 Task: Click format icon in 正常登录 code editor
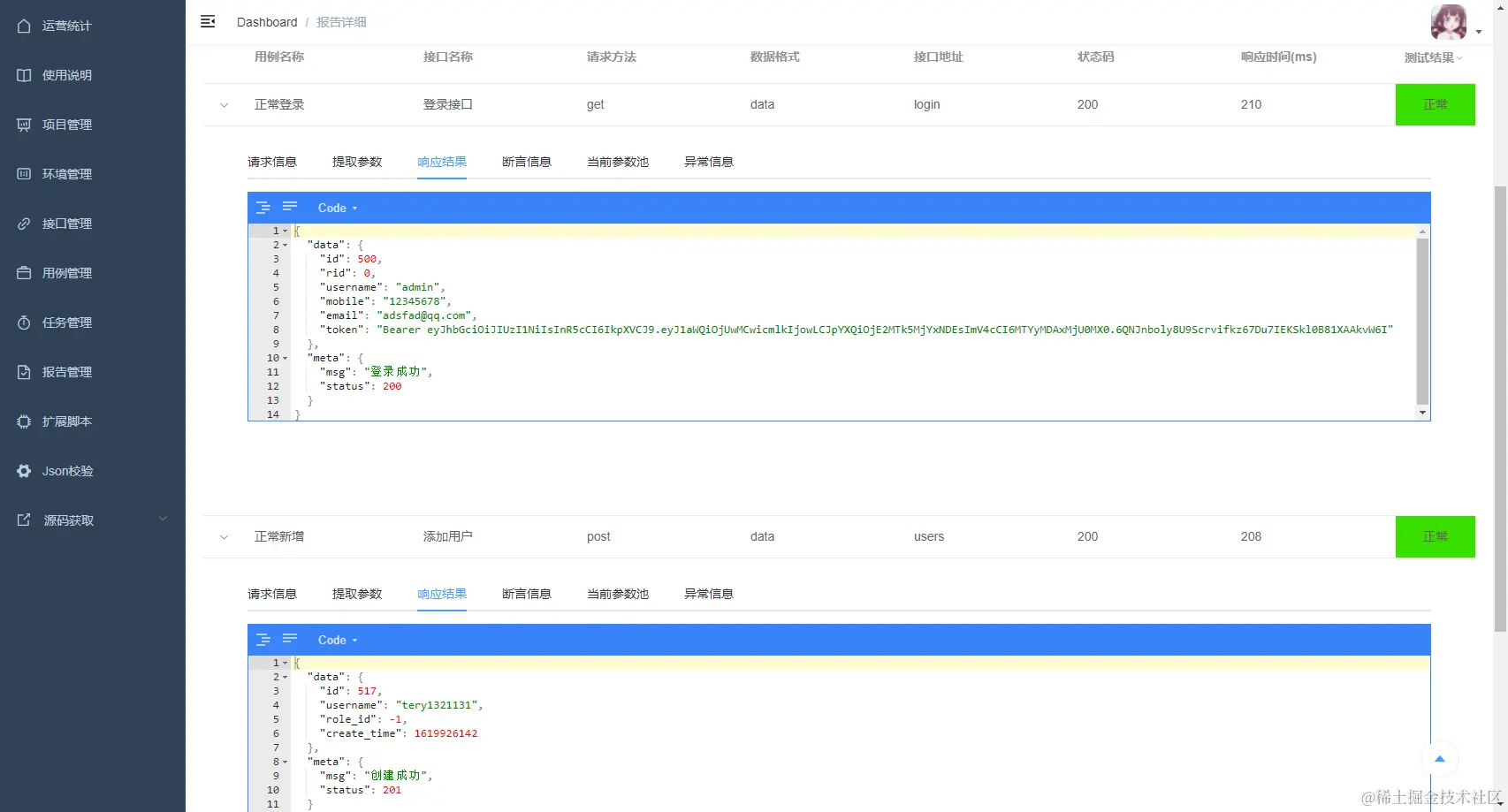[x=263, y=208]
